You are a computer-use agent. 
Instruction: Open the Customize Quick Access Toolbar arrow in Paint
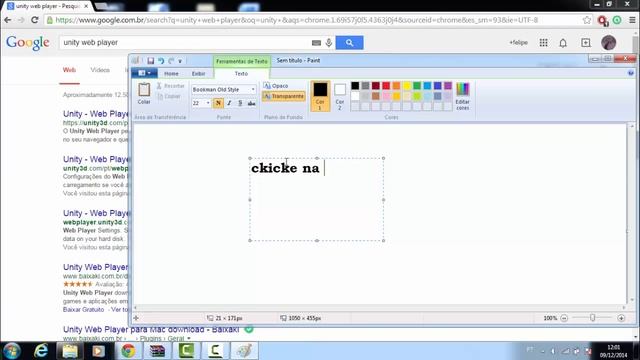(x=180, y=61)
